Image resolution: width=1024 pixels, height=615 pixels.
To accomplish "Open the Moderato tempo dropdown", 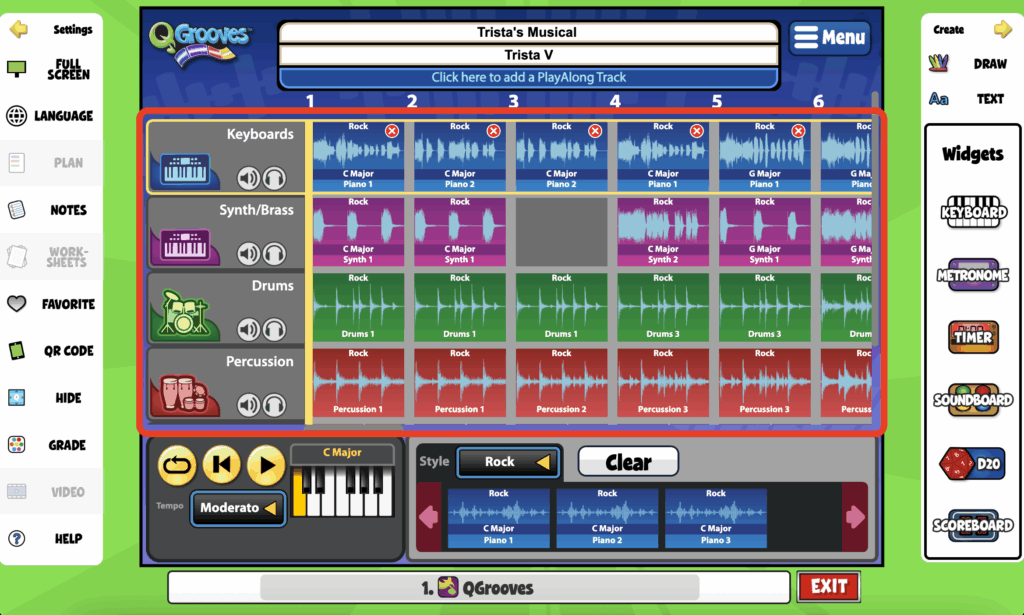I will 238,508.
